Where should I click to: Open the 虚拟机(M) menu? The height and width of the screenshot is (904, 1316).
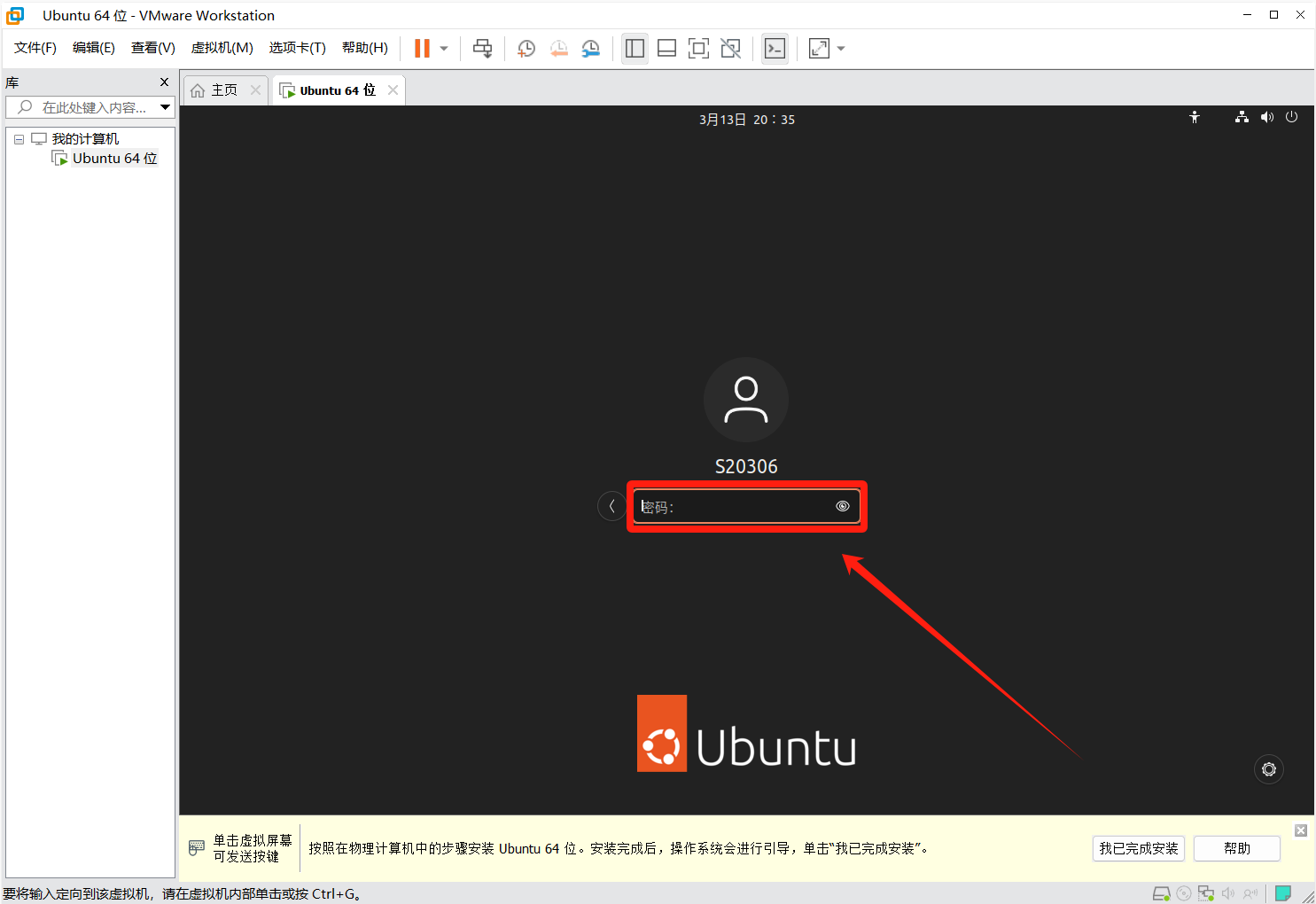[222, 48]
